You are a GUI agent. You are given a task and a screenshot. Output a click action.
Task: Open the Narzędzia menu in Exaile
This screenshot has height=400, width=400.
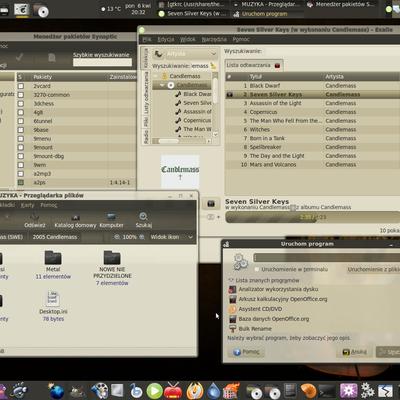[x=214, y=39]
